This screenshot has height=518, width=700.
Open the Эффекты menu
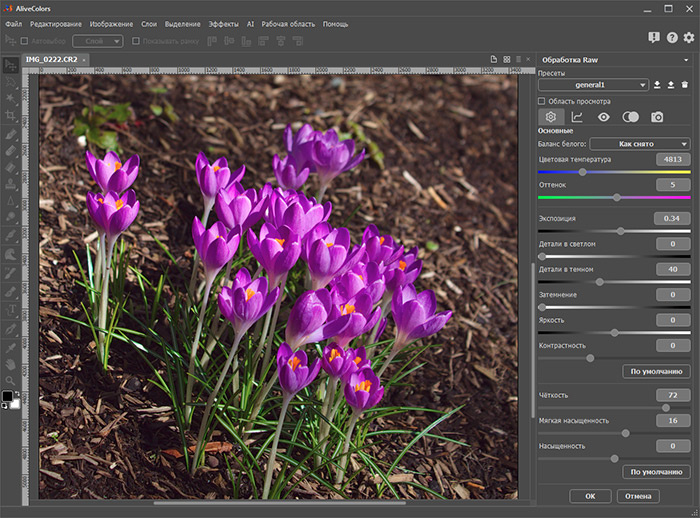pyautogui.click(x=223, y=24)
